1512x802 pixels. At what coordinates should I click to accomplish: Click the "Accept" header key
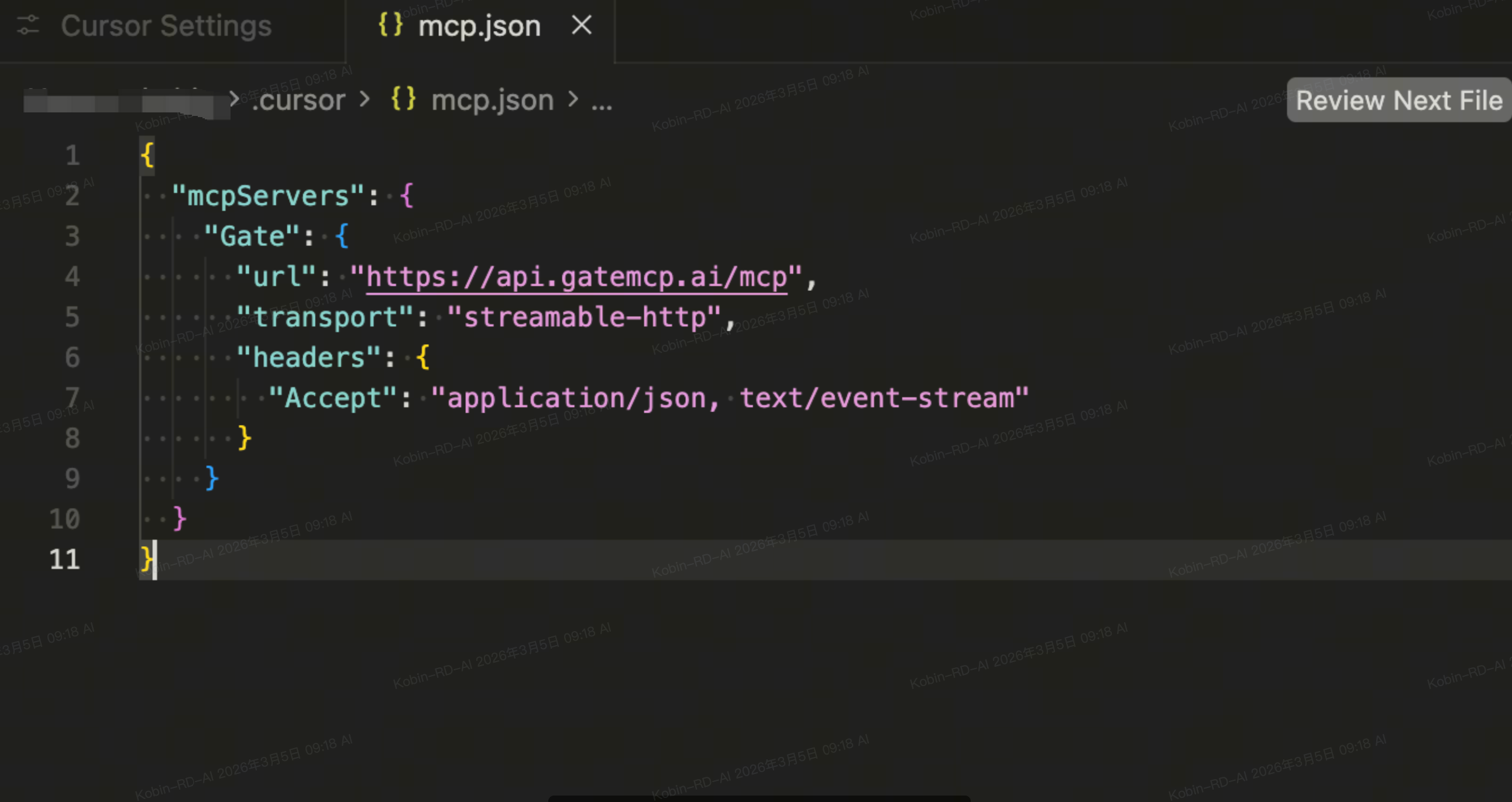pos(333,398)
